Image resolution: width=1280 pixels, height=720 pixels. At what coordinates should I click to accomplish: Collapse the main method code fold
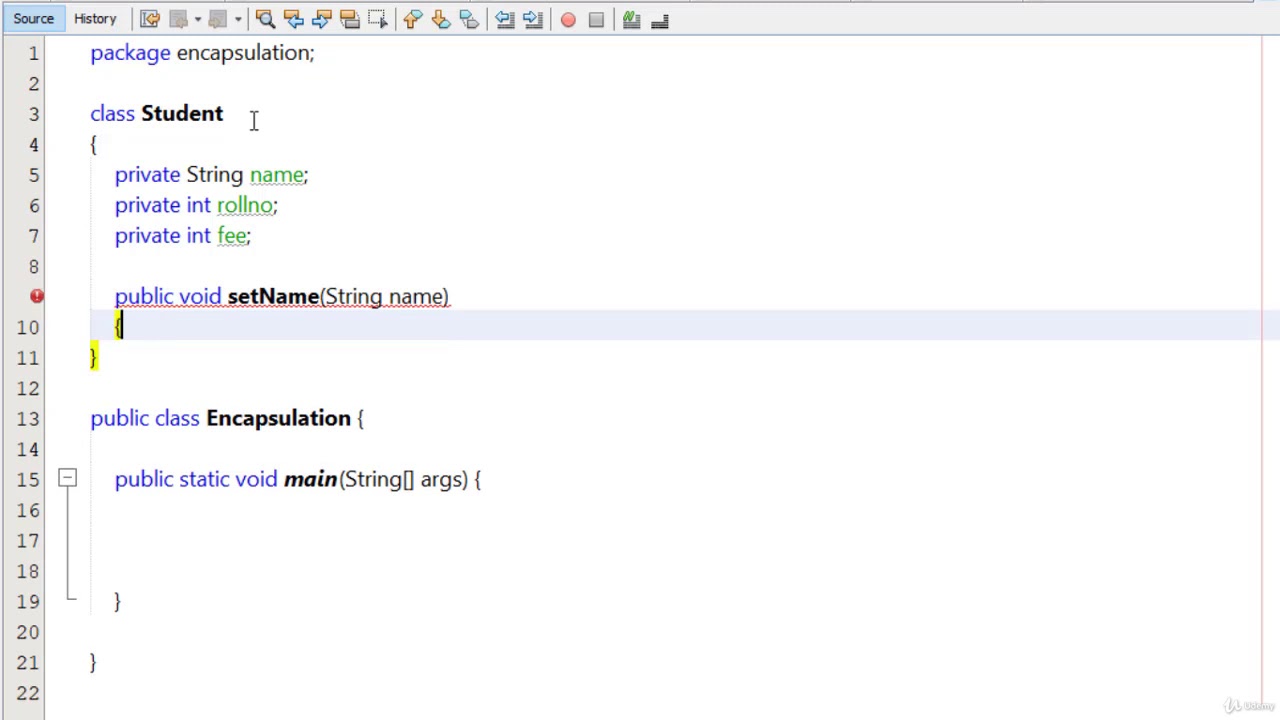coord(67,479)
